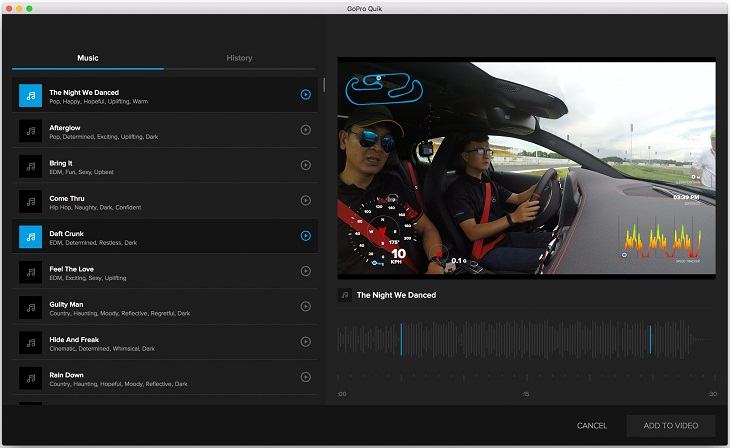Viewport: 730px width, 448px height.
Task: Click 'EDM, Fun, Sexy, Upbeat' tags
Action: point(81,172)
